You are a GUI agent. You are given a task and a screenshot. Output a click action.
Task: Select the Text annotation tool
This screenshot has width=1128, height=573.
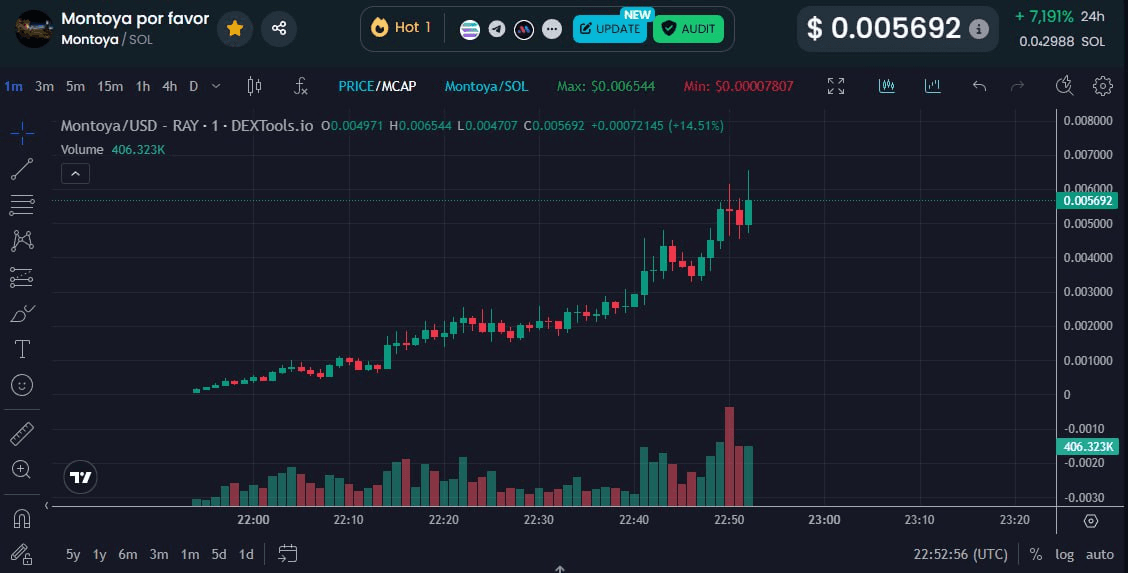pyautogui.click(x=22, y=349)
